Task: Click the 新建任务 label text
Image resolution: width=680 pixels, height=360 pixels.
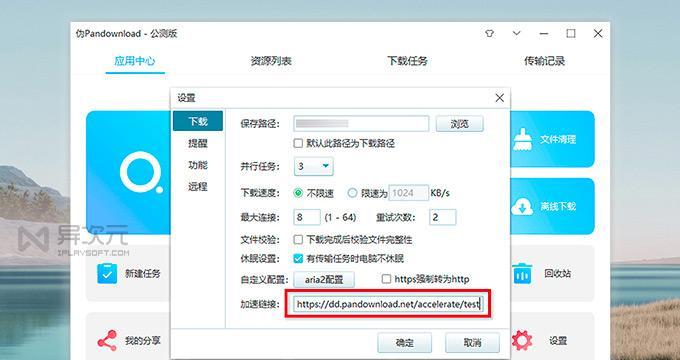Action: [143, 273]
